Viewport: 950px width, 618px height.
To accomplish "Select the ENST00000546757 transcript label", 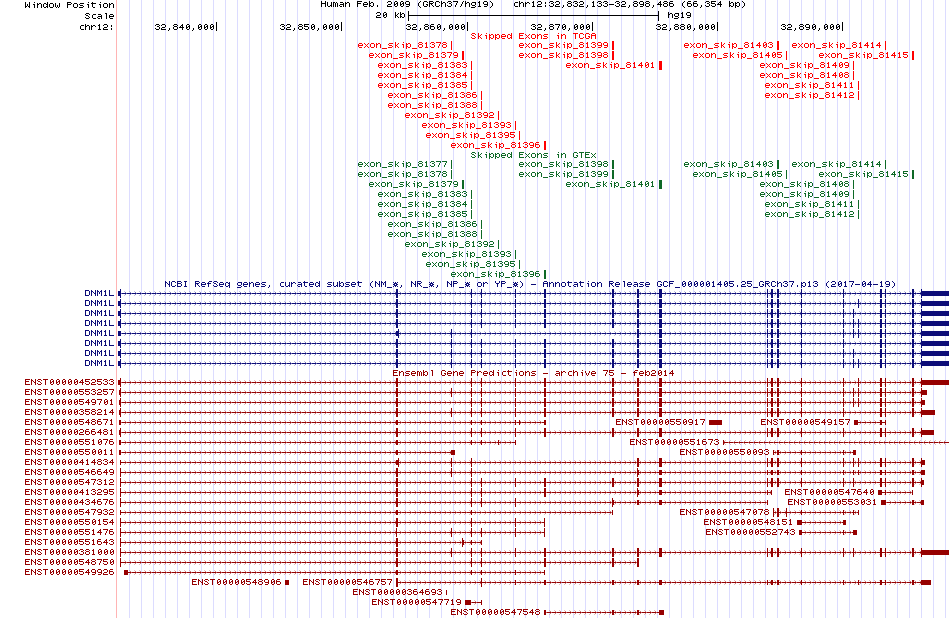I will (347, 582).
